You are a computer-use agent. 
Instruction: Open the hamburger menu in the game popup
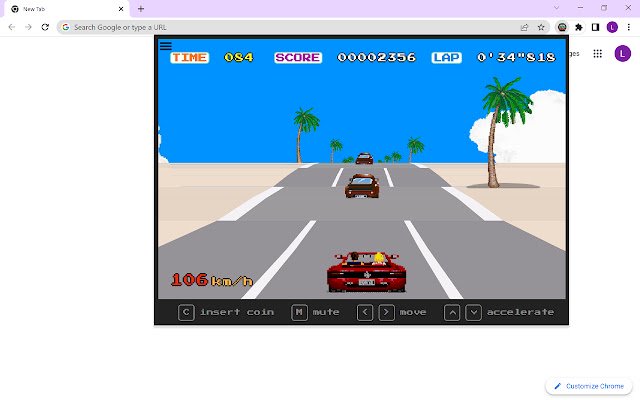(166, 46)
